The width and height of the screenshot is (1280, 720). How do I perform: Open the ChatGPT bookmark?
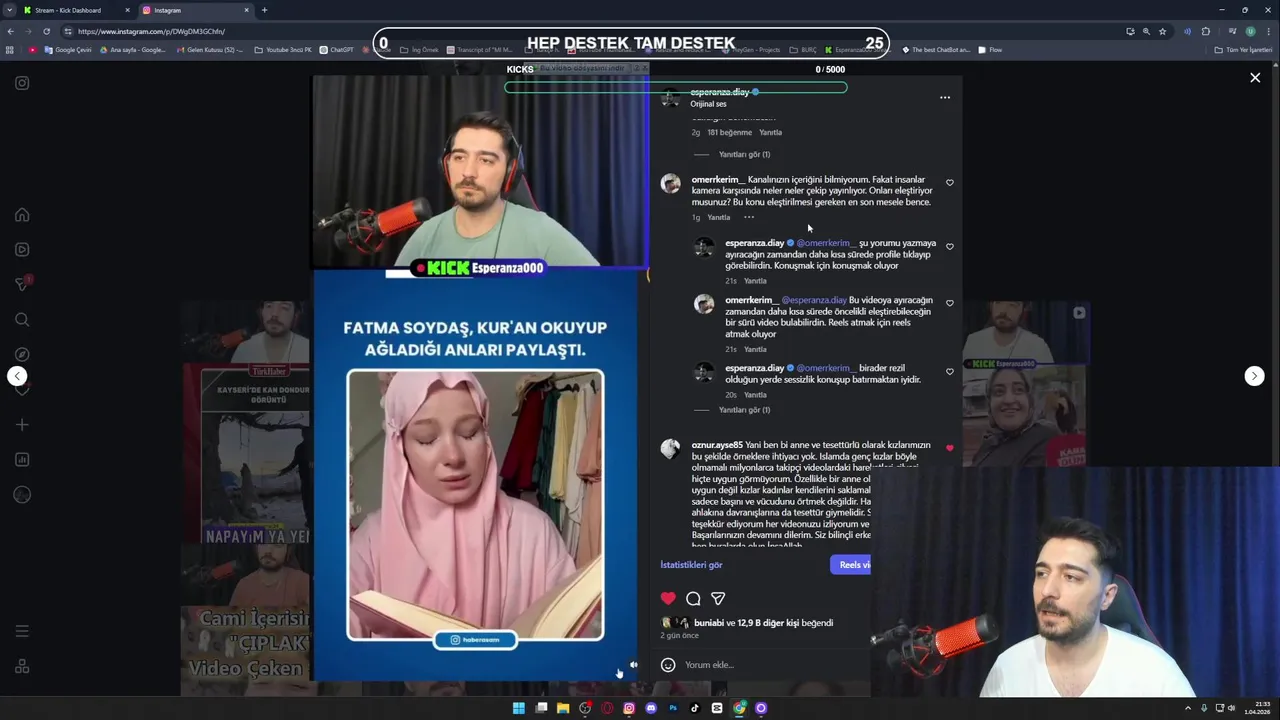coord(336,50)
